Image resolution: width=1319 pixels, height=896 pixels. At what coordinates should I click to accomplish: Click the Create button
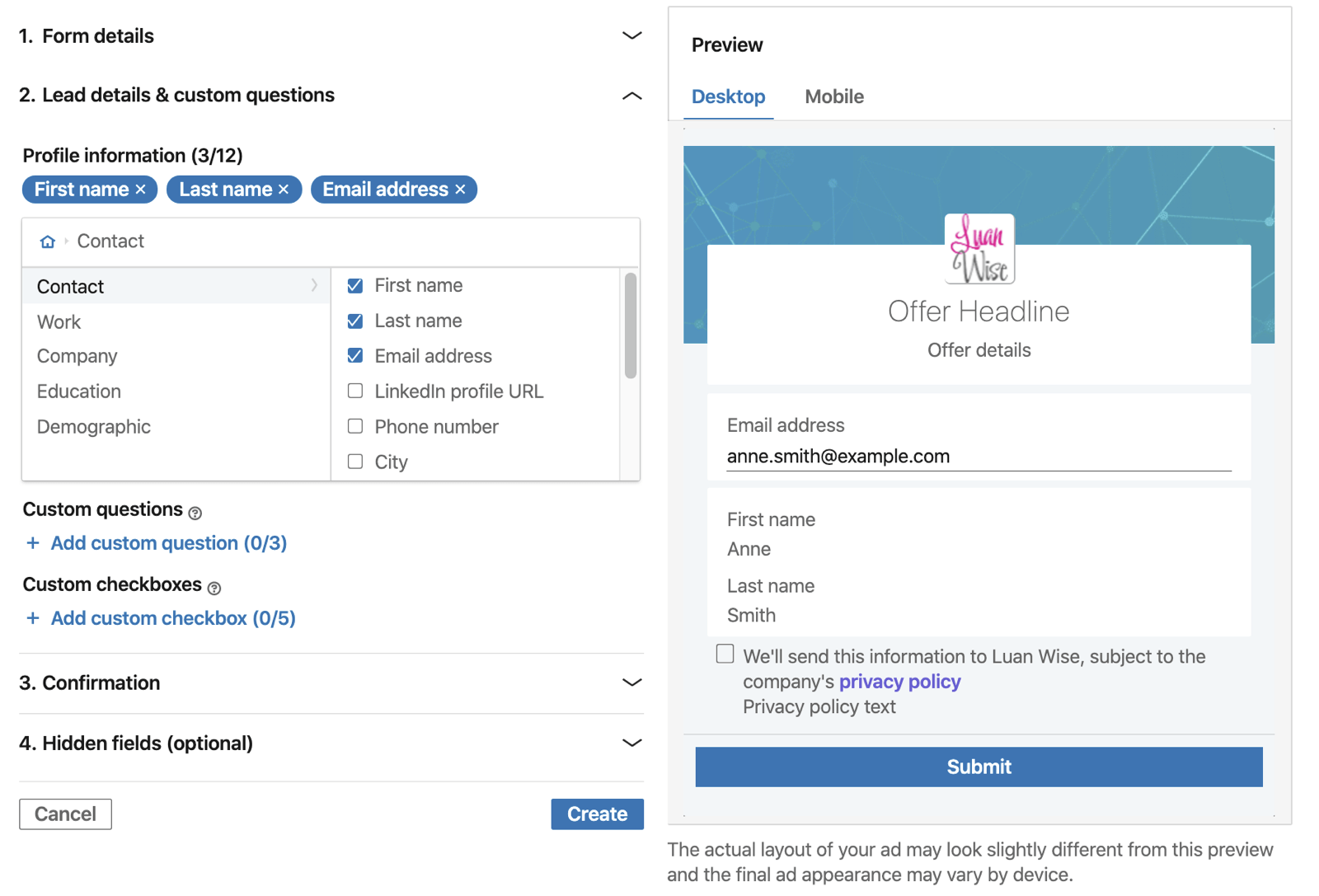point(597,814)
